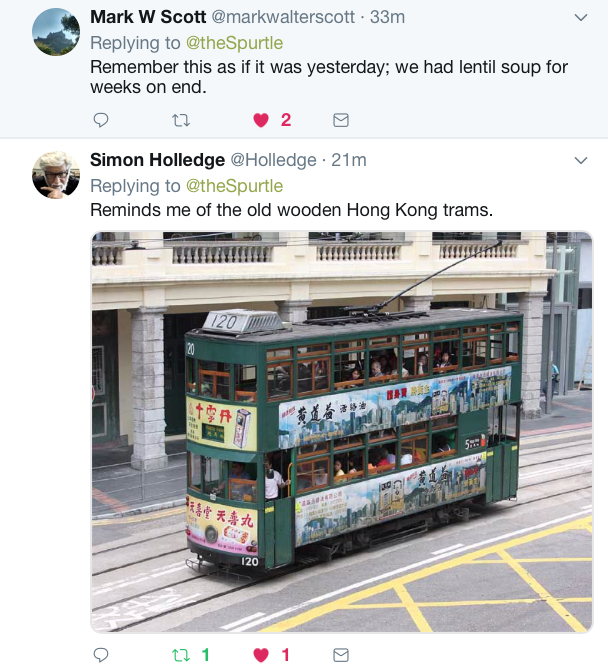
Task: Retweet Mark W Scott's lentil soup tweet
Action: pos(181,120)
